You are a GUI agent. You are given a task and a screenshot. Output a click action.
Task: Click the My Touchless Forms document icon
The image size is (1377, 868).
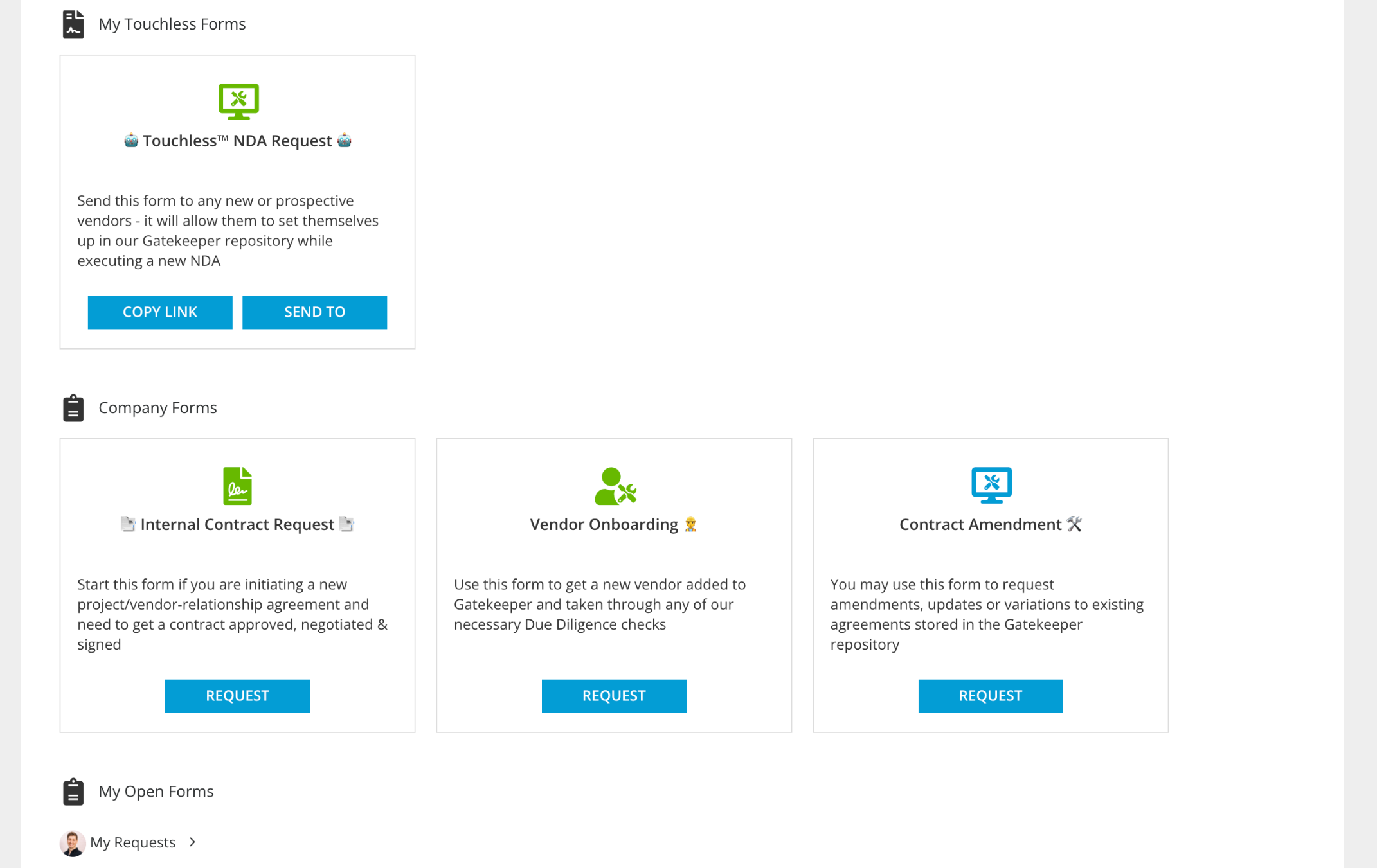73,24
